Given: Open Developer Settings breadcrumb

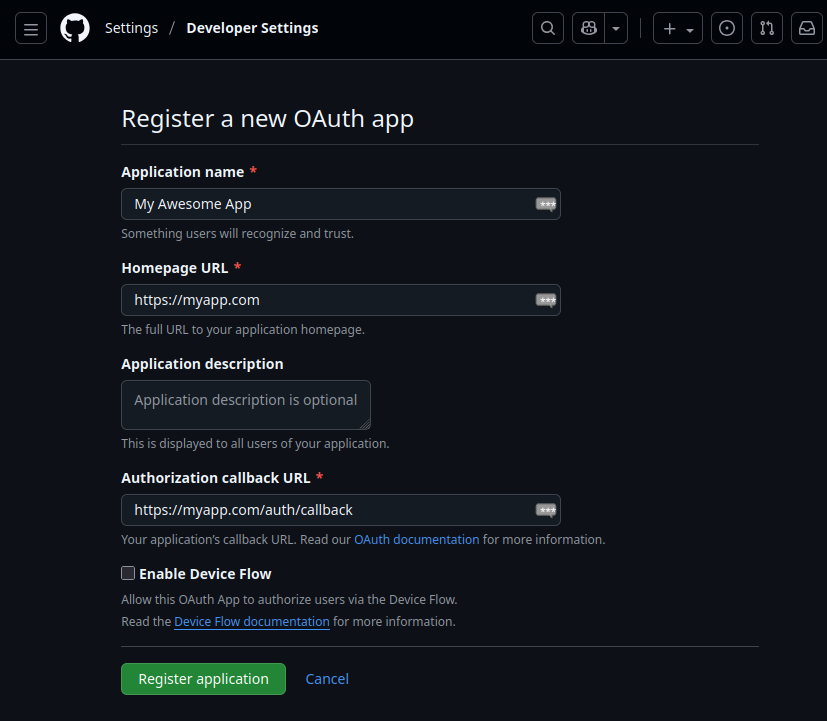Looking at the screenshot, I should (x=252, y=28).
